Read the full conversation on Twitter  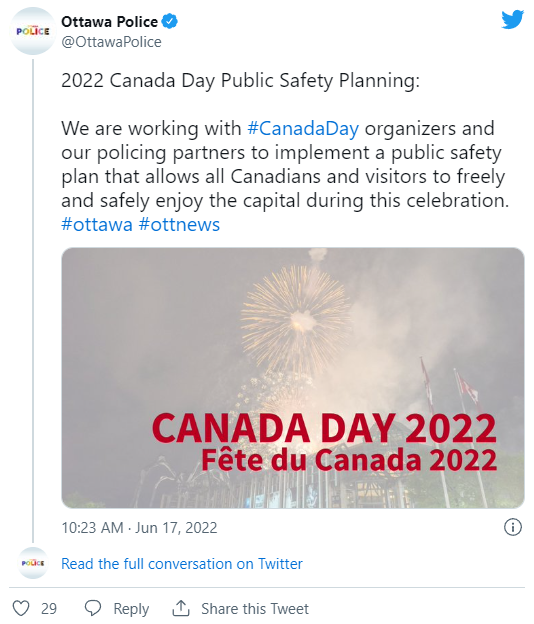point(182,564)
